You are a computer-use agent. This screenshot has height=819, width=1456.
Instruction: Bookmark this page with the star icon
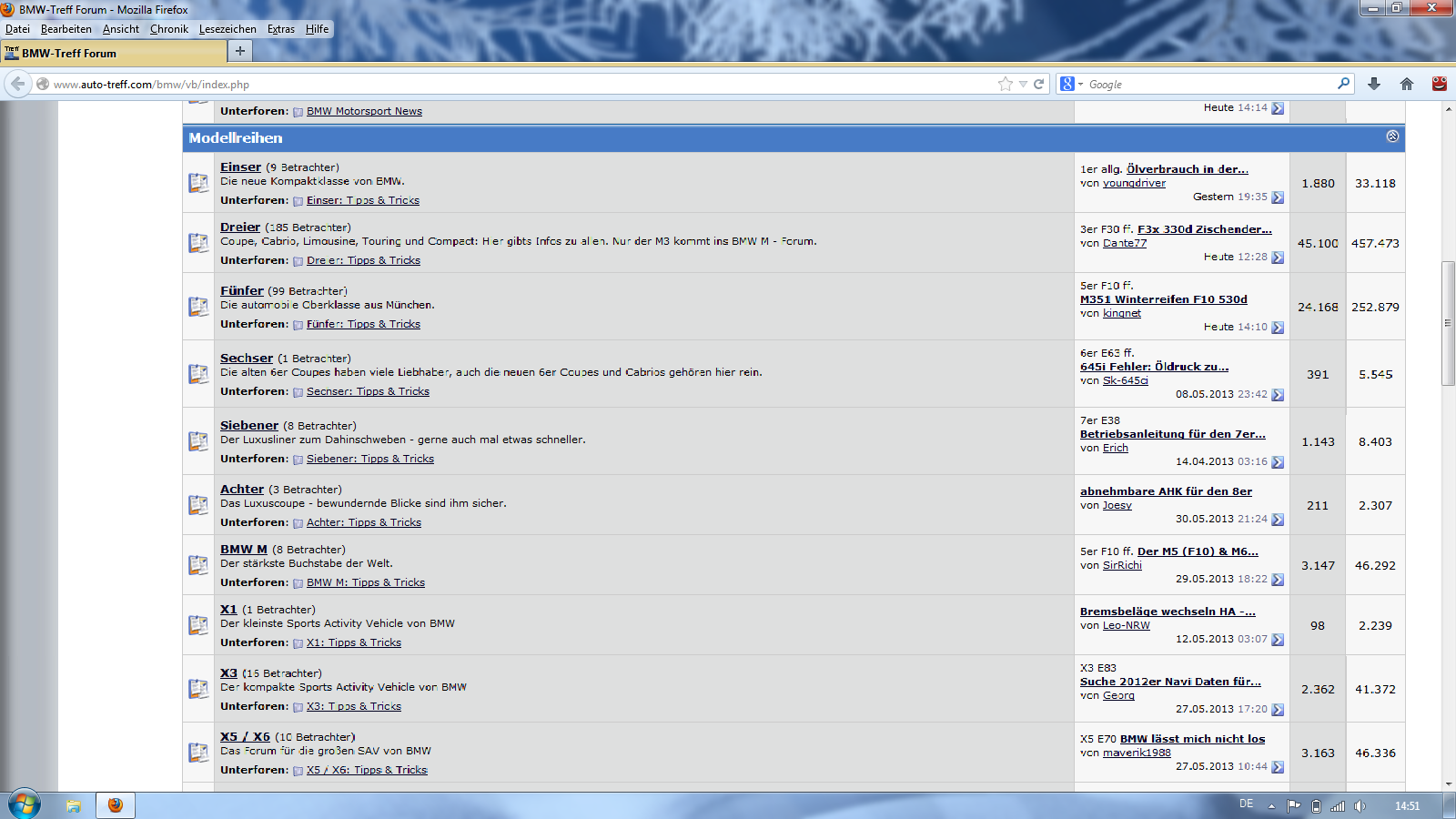pos(1005,84)
